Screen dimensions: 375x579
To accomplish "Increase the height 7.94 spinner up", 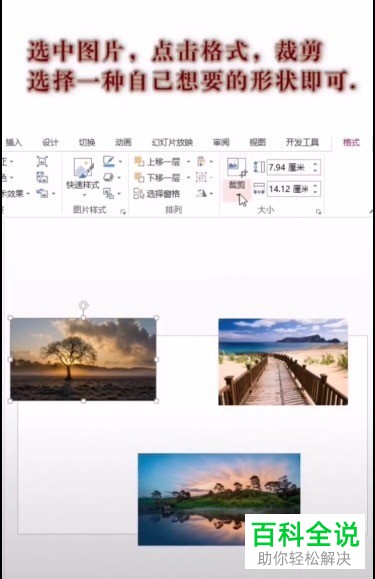I will point(315,164).
